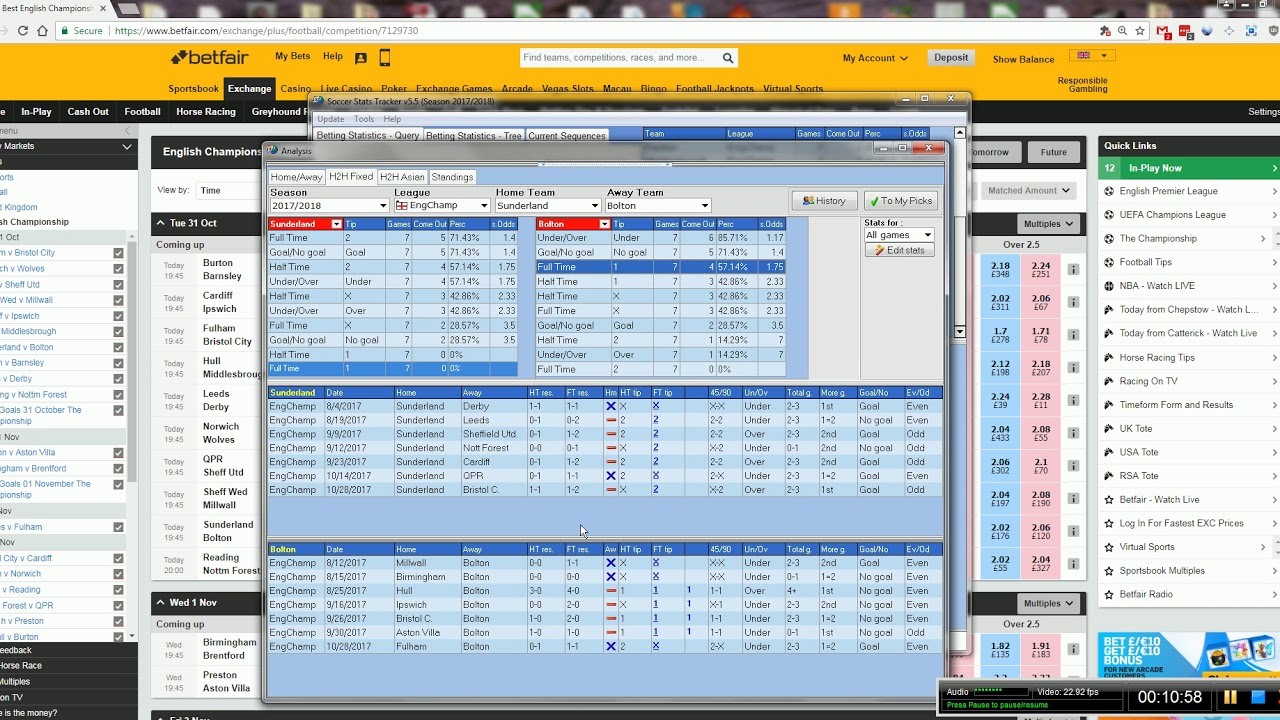
Task: Click the info icon beside odds 2.06 £67
Action: [1073, 302]
